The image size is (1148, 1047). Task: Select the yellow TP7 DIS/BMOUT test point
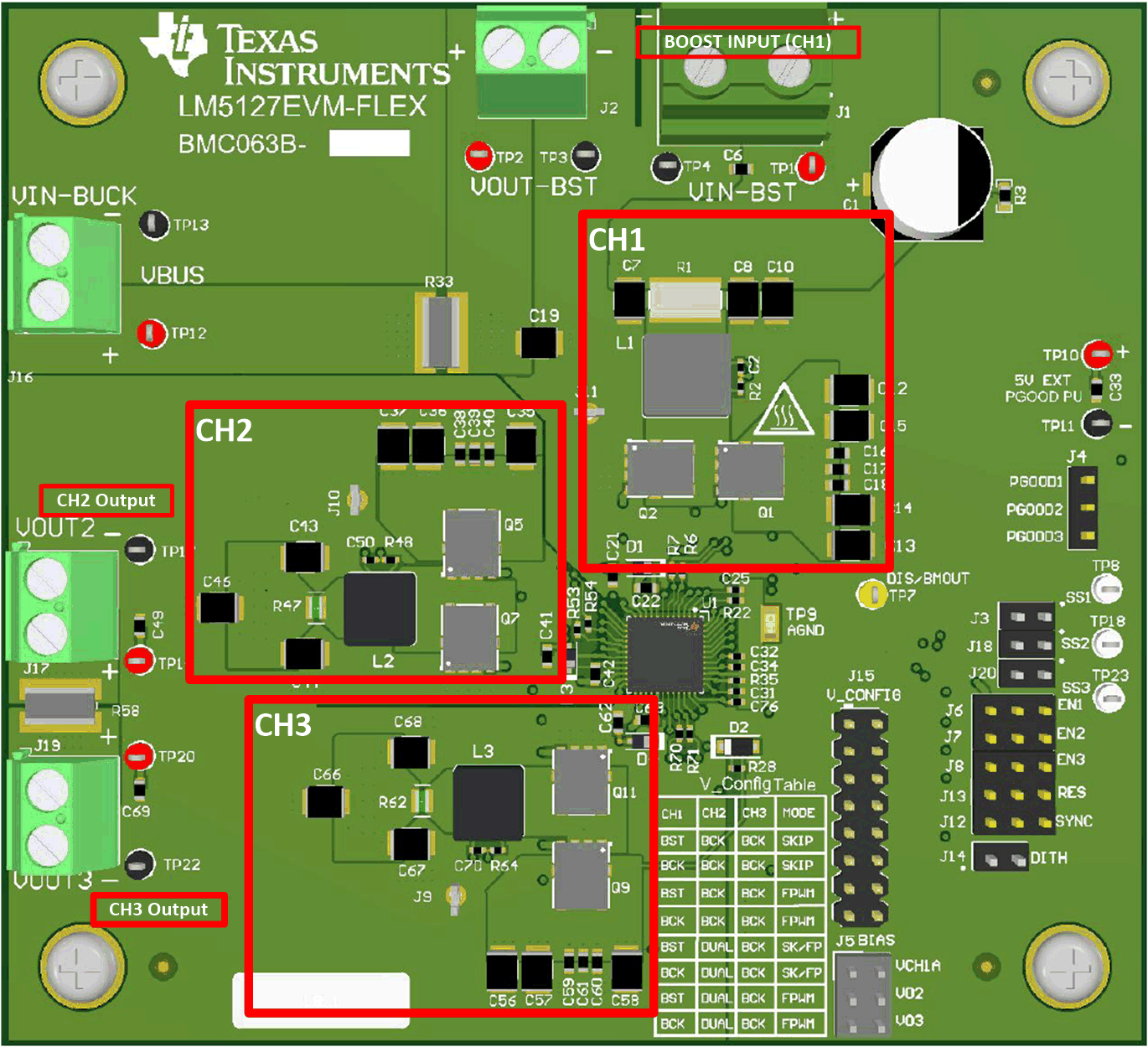point(871,594)
